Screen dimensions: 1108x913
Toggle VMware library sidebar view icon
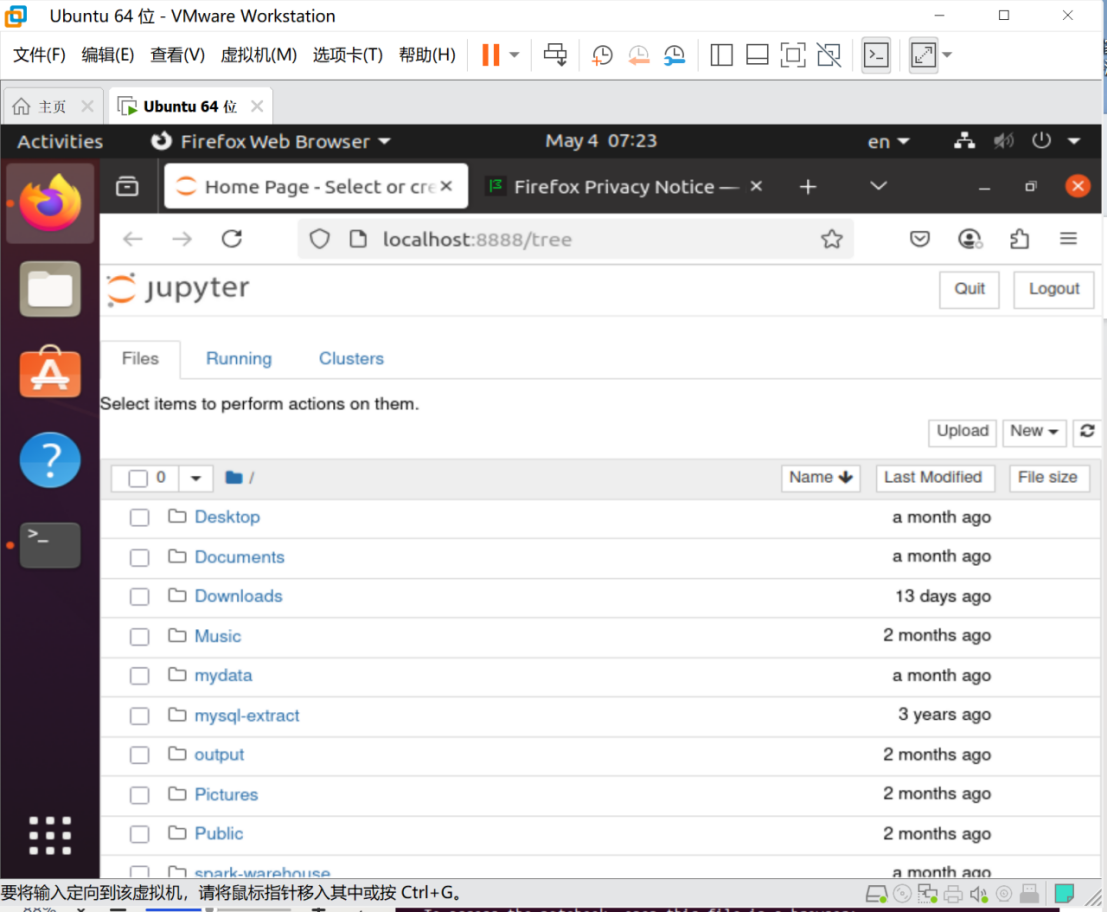721,54
